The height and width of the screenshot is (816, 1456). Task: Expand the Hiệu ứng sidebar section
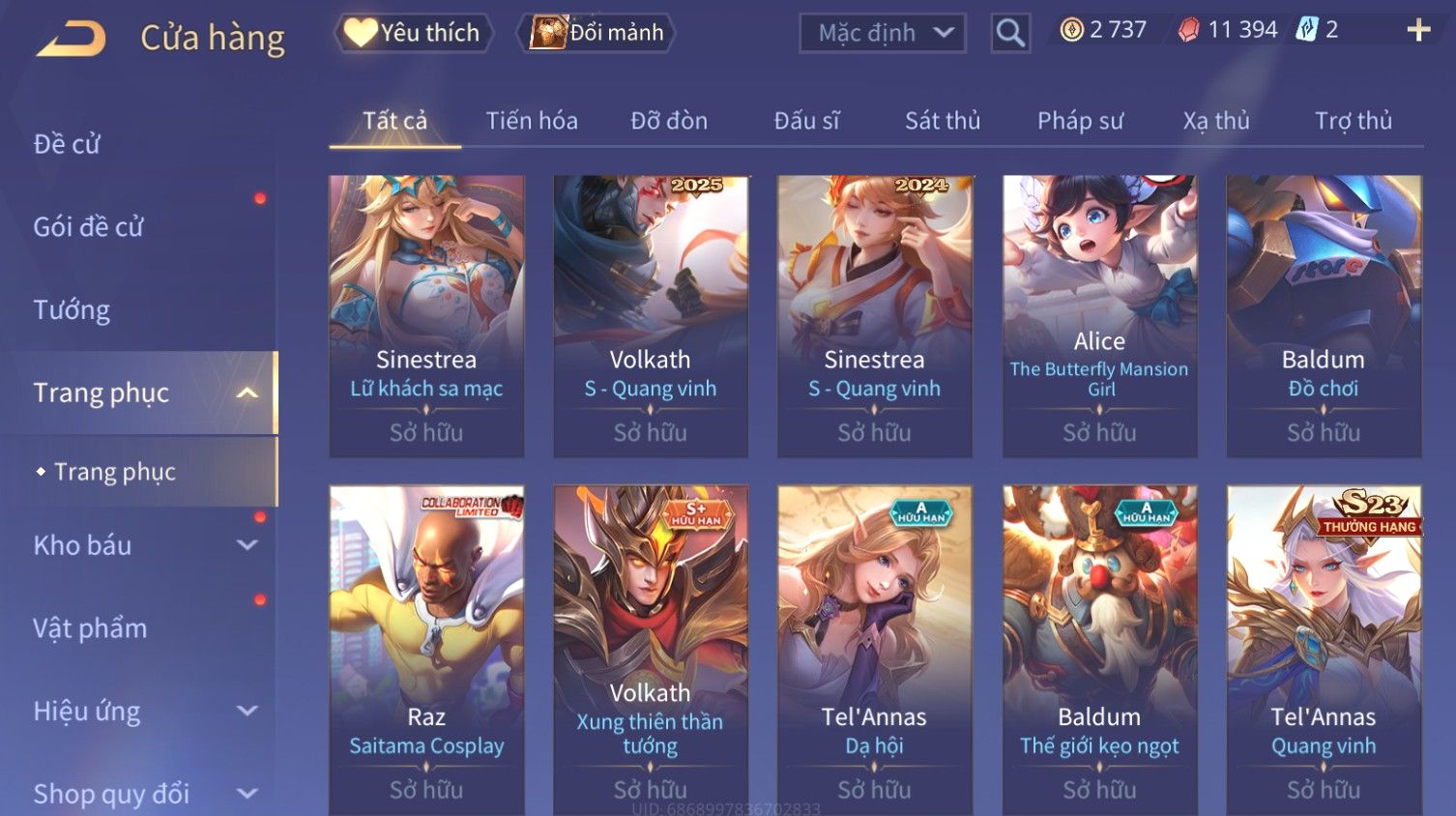coord(248,712)
